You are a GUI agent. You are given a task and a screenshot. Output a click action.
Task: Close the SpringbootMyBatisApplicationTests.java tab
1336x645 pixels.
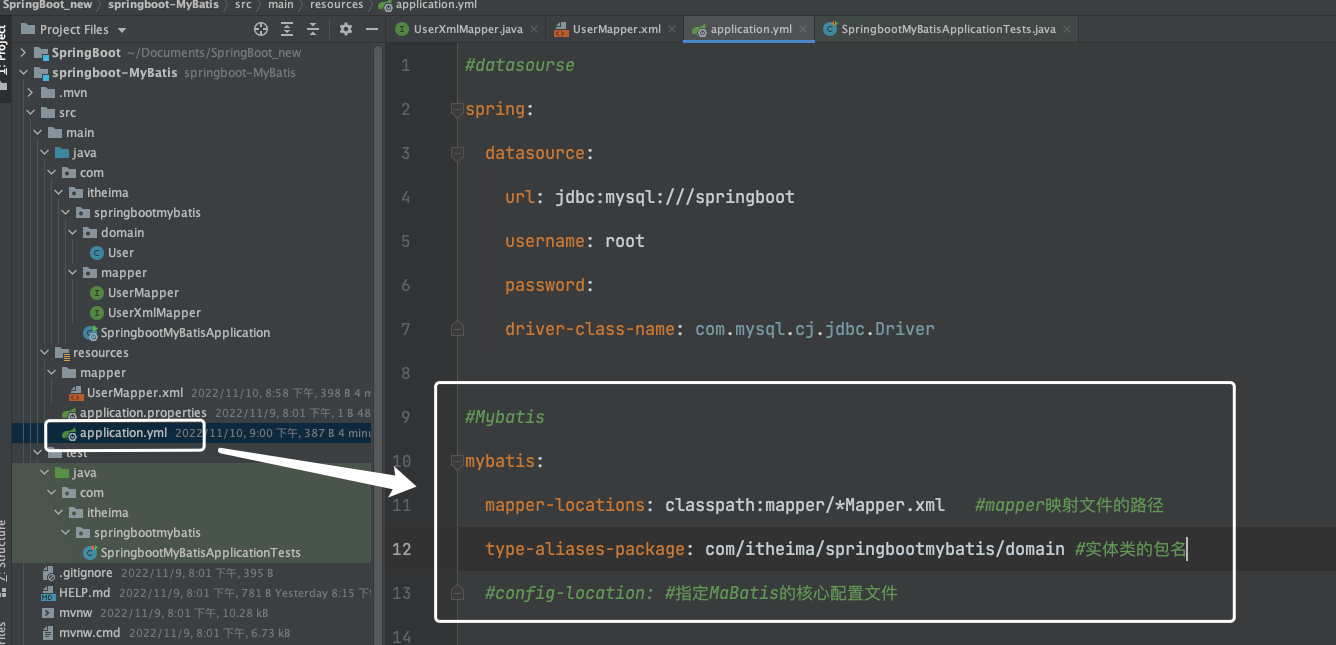point(1069,29)
